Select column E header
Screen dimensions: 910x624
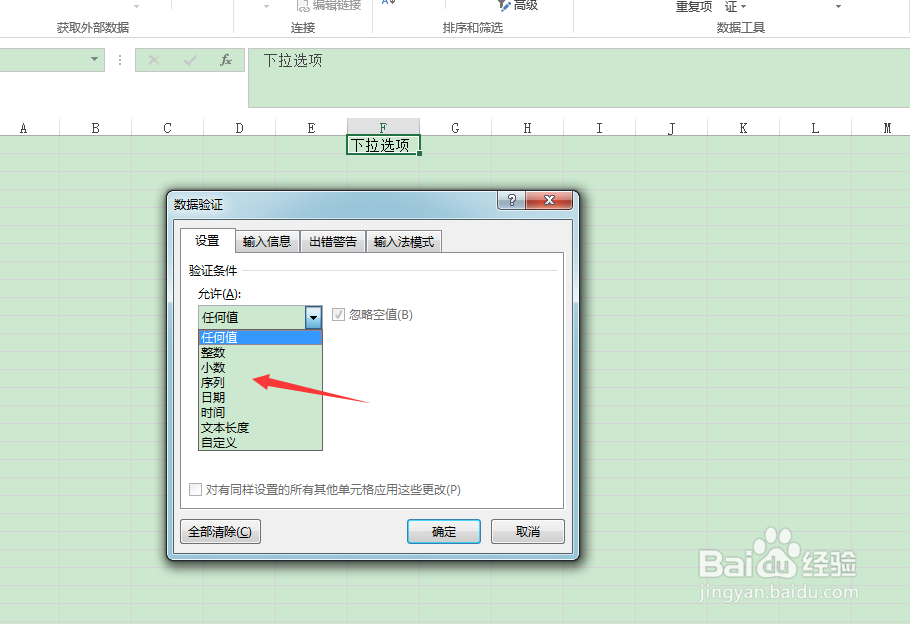[x=312, y=128]
